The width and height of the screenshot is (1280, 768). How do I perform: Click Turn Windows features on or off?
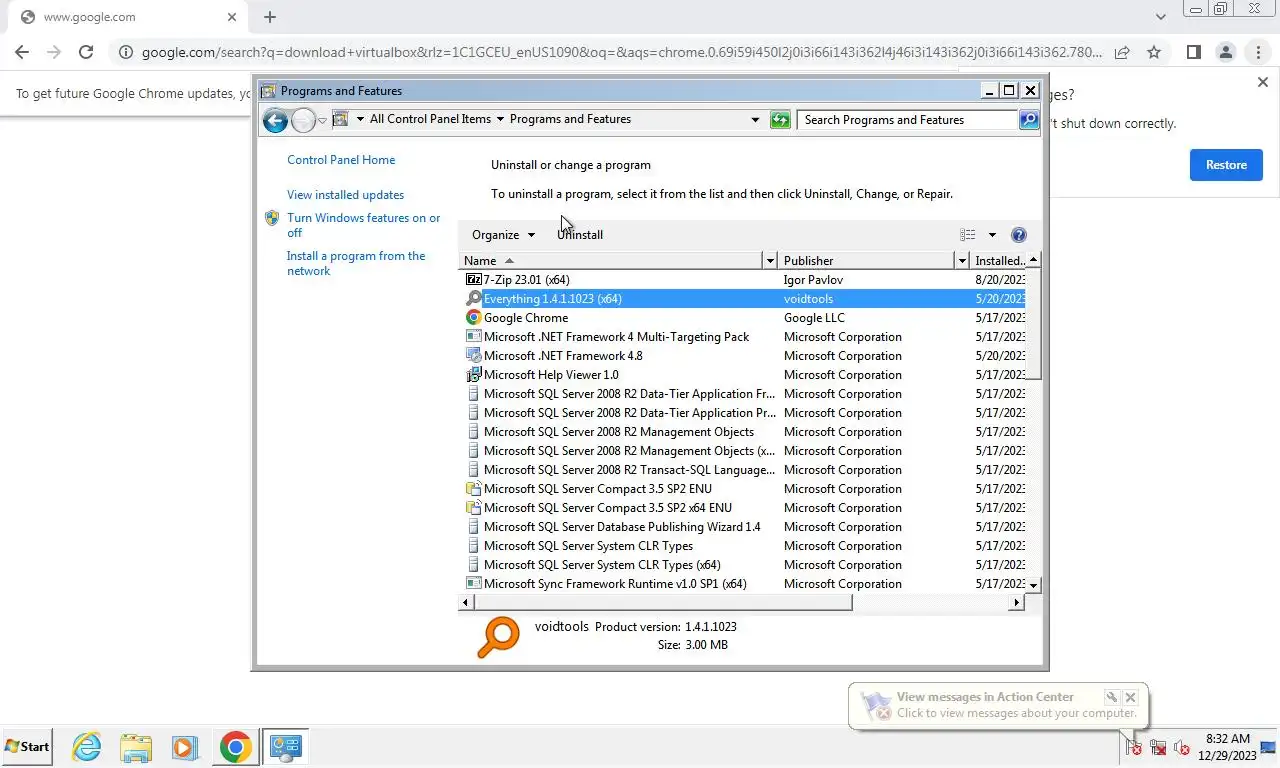(x=364, y=225)
